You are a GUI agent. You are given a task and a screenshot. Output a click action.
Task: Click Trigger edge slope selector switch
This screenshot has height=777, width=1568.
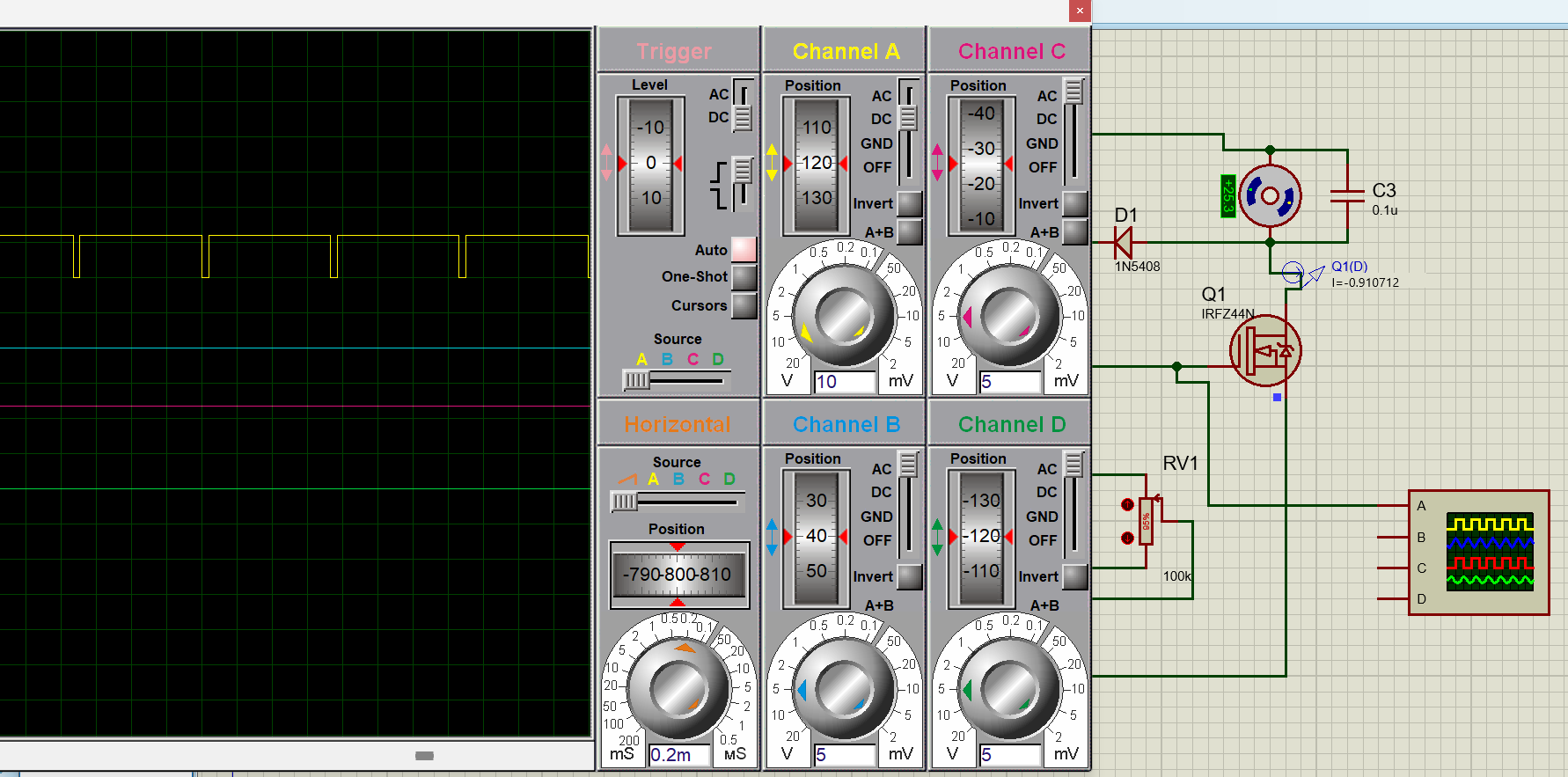pyautogui.click(x=743, y=183)
